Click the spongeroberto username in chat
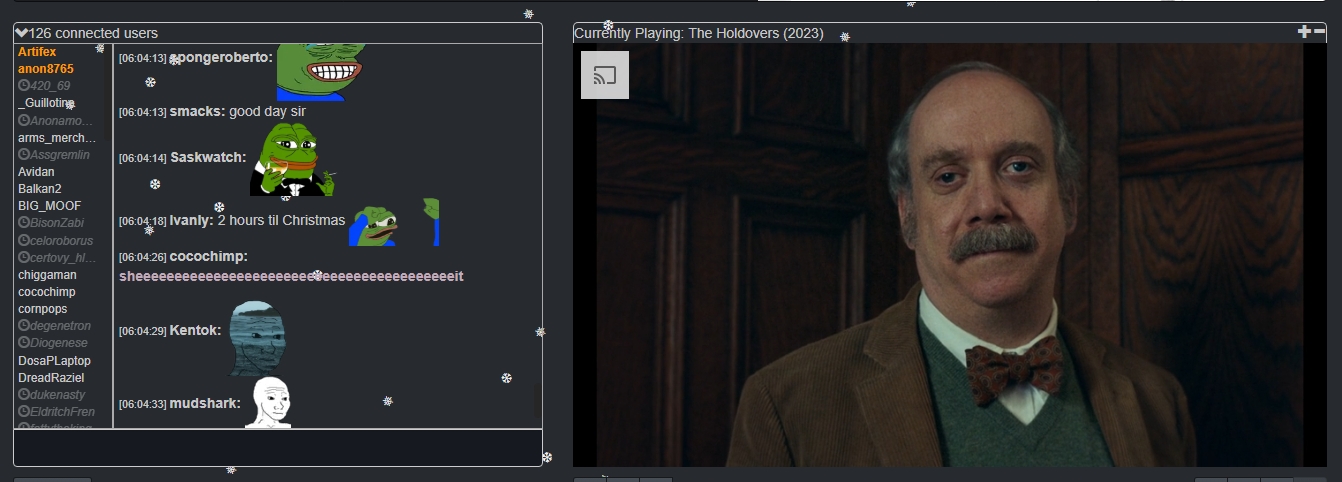 click(221, 58)
